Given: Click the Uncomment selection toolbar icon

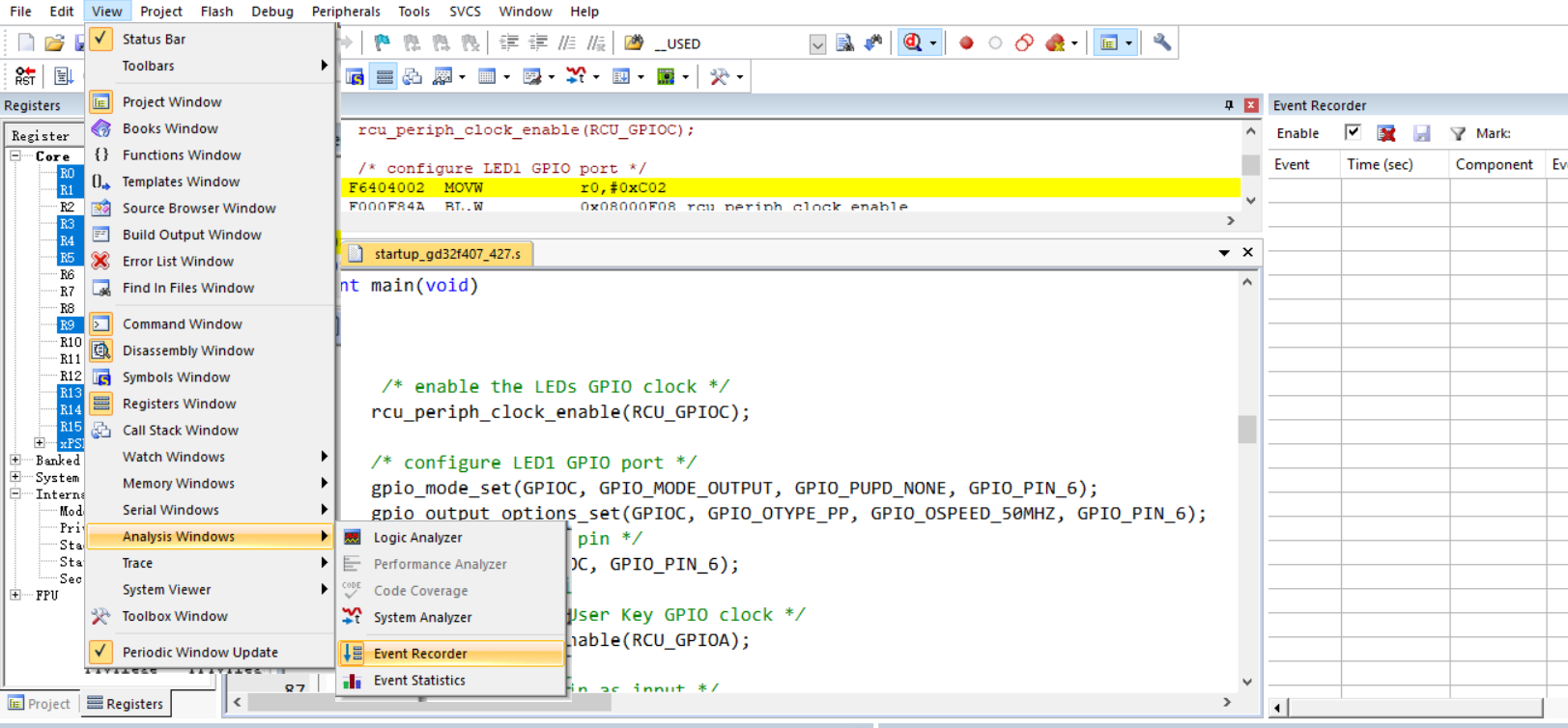Looking at the screenshot, I should pyautogui.click(x=596, y=42).
